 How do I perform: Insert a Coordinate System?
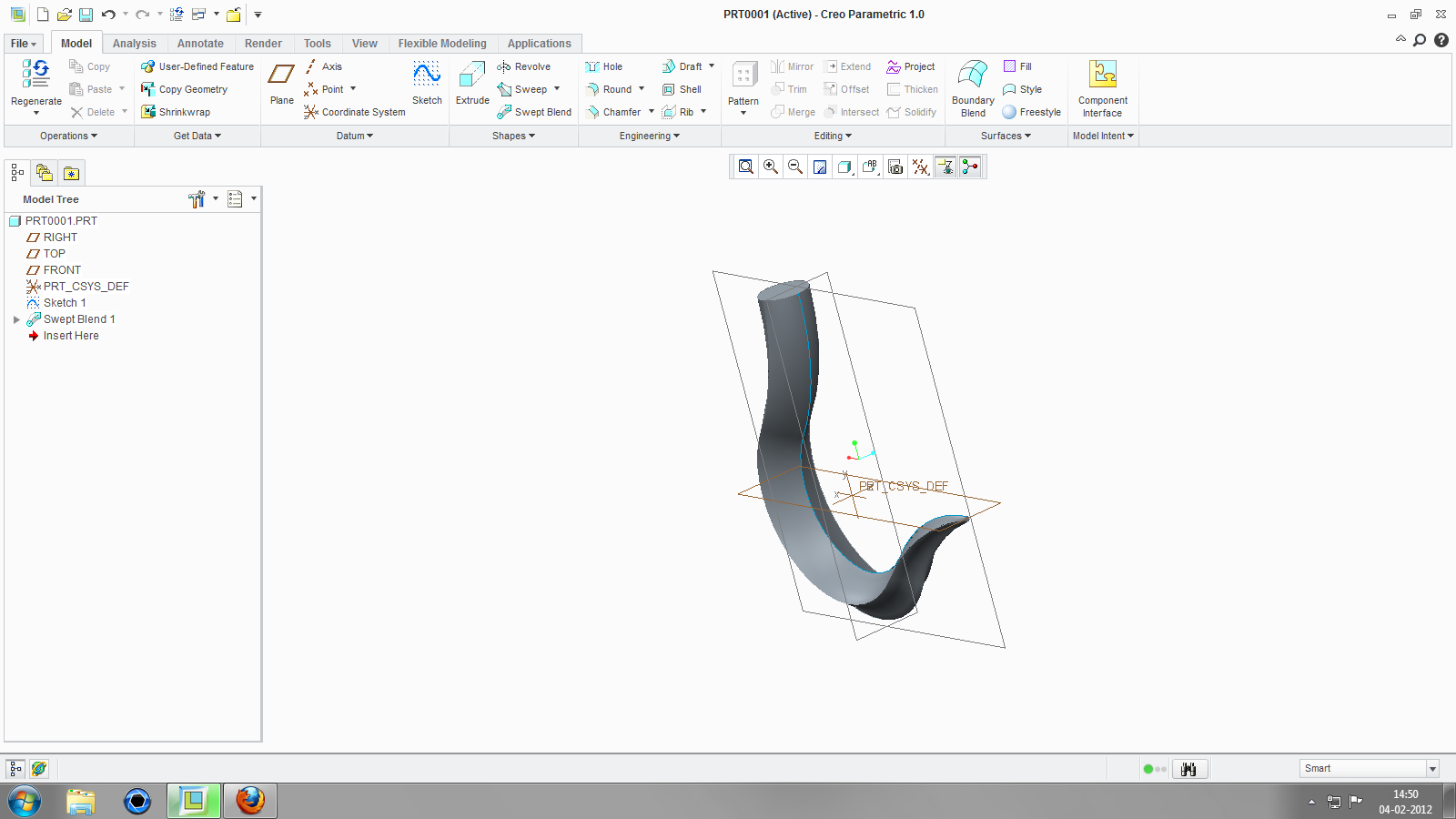355,112
